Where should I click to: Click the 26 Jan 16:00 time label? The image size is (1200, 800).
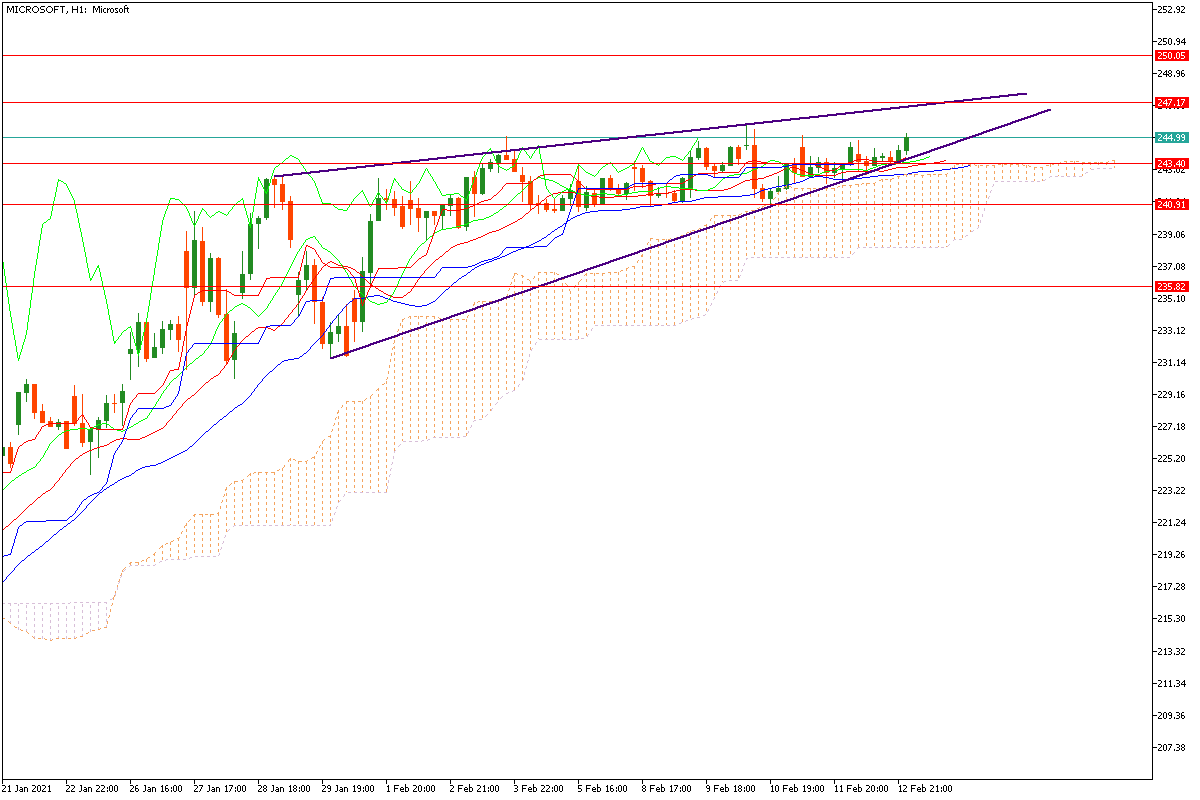tap(155, 788)
